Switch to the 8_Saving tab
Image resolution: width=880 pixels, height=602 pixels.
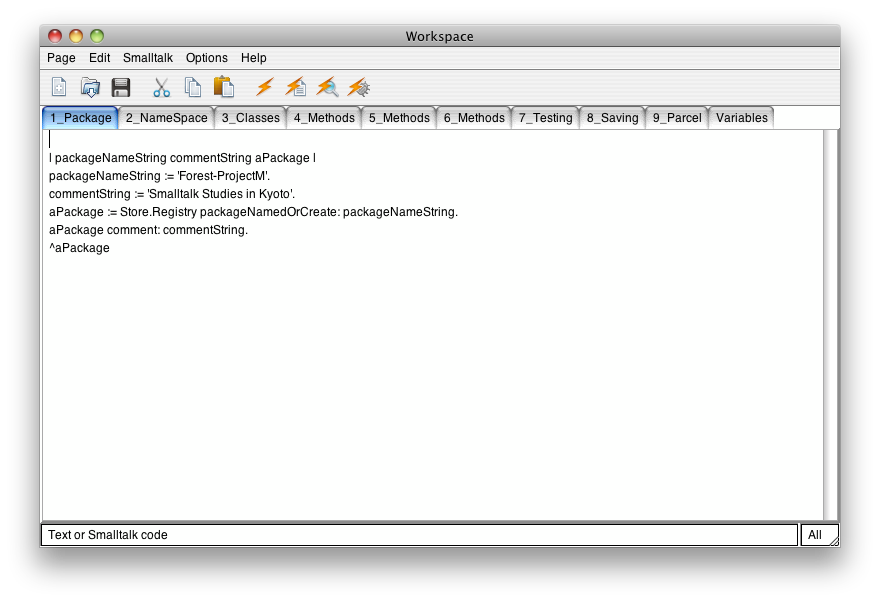pyautogui.click(x=612, y=118)
